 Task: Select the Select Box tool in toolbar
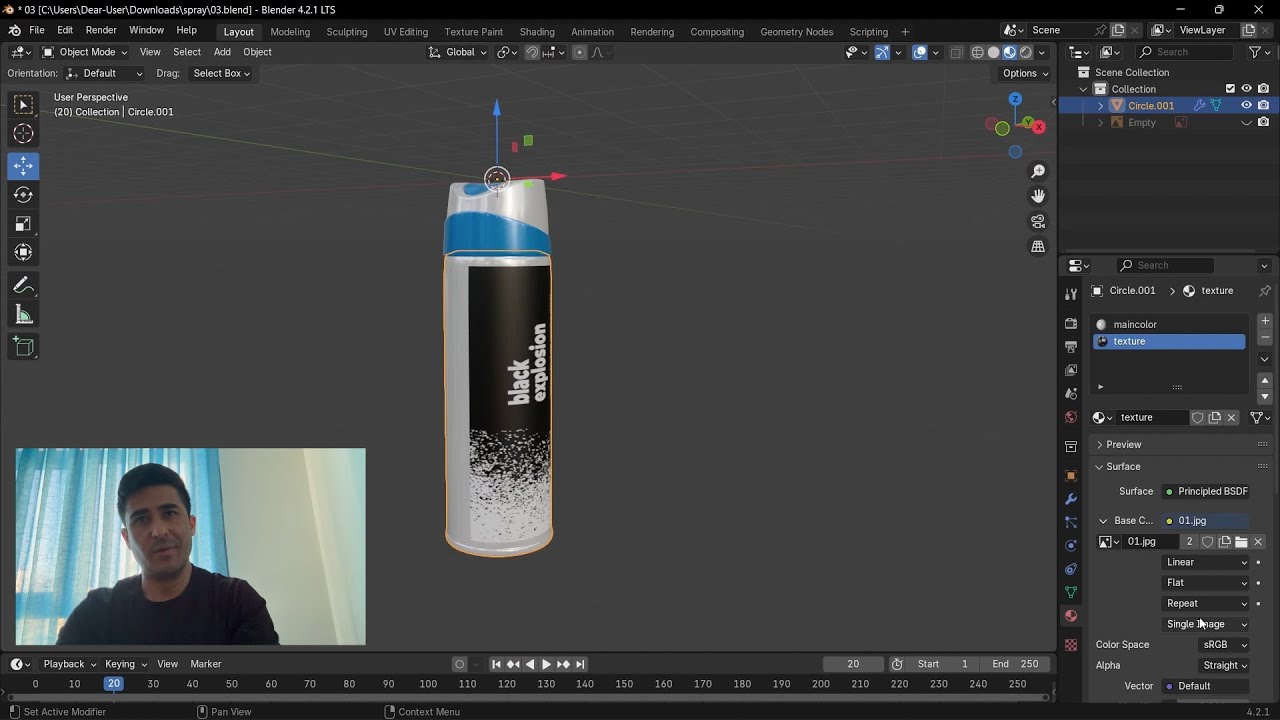tap(23, 105)
